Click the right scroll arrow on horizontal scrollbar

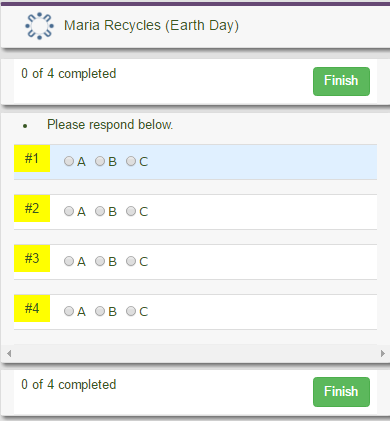[x=383, y=353]
